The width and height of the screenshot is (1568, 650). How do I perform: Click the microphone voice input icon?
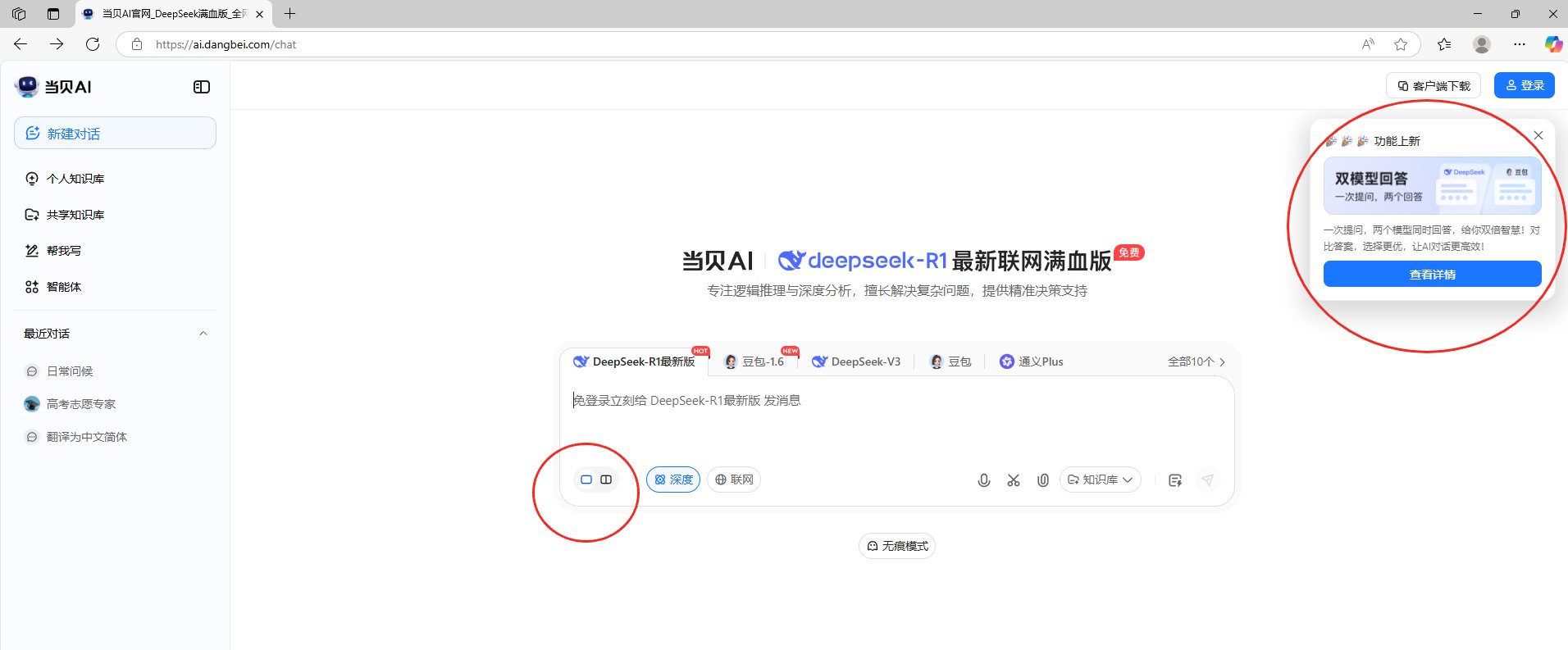pyautogui.click(x=984, y=480)
